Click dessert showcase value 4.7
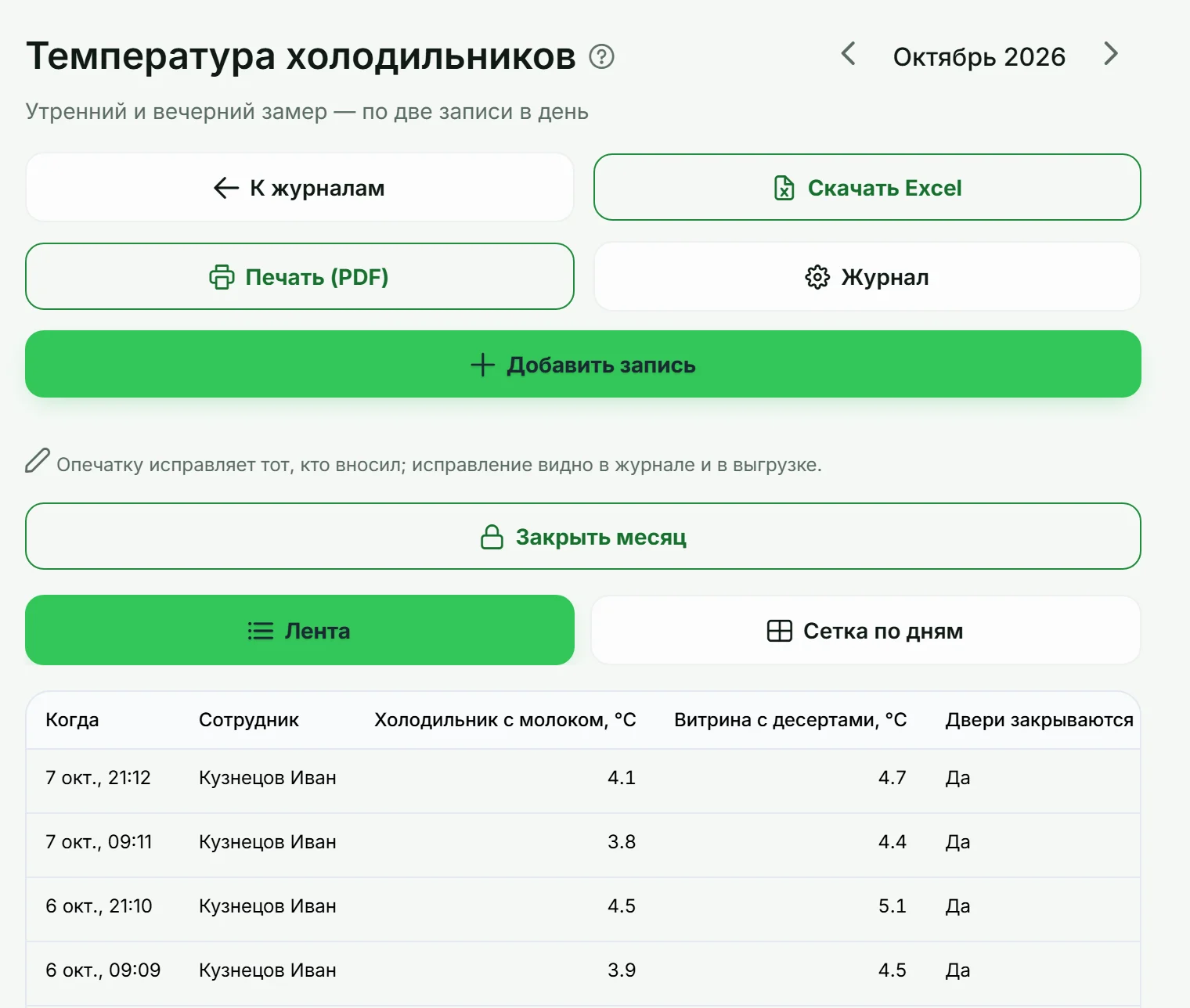Screen dimensions: 1190x1008 coord(892,778)
